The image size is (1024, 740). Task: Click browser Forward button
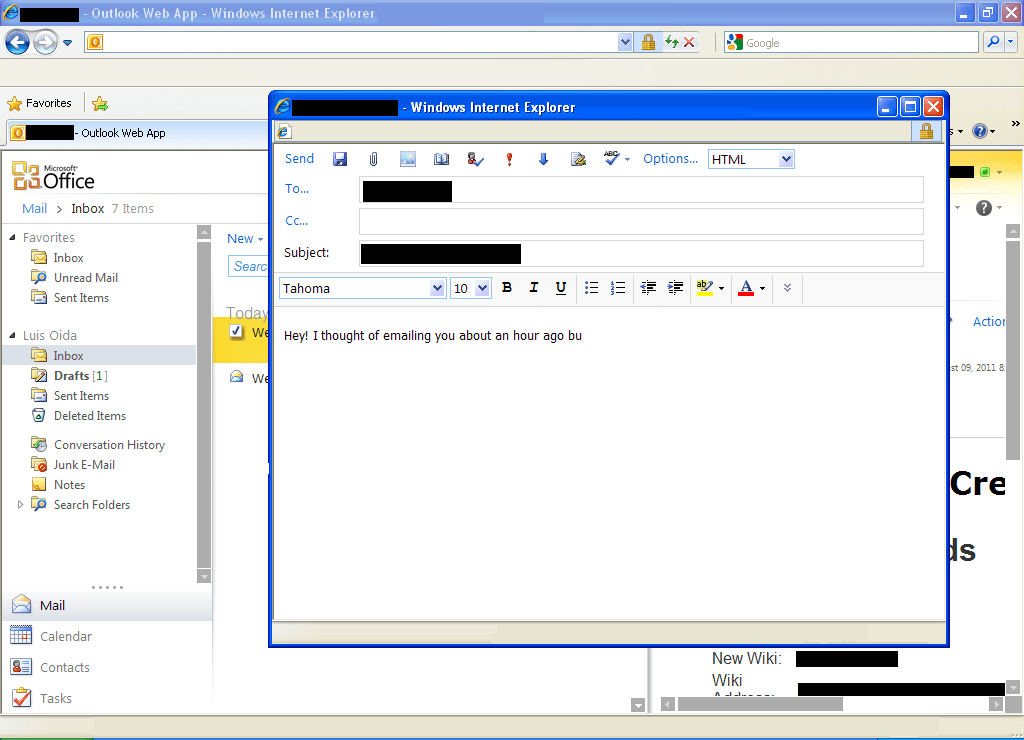(x=44, y=43)
